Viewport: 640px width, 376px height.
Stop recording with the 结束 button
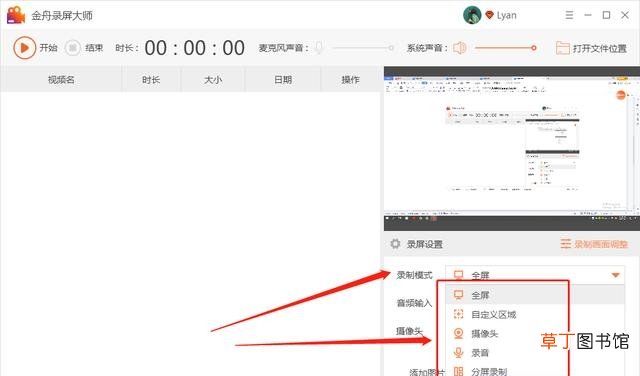point(73,48)
